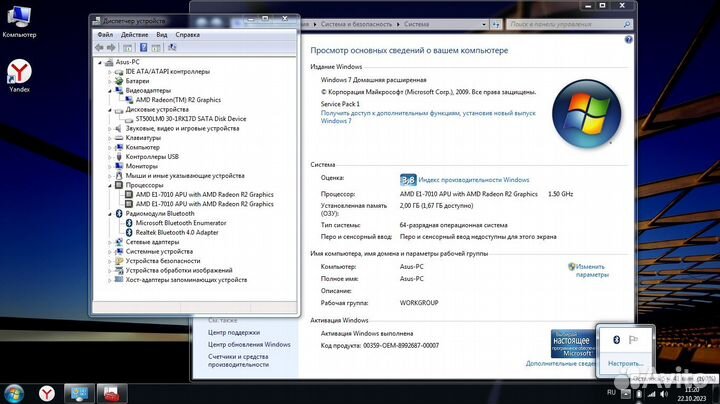Open Компьютер desktop icon
This screenshot has height=404, width=720.
click(19, 22)
